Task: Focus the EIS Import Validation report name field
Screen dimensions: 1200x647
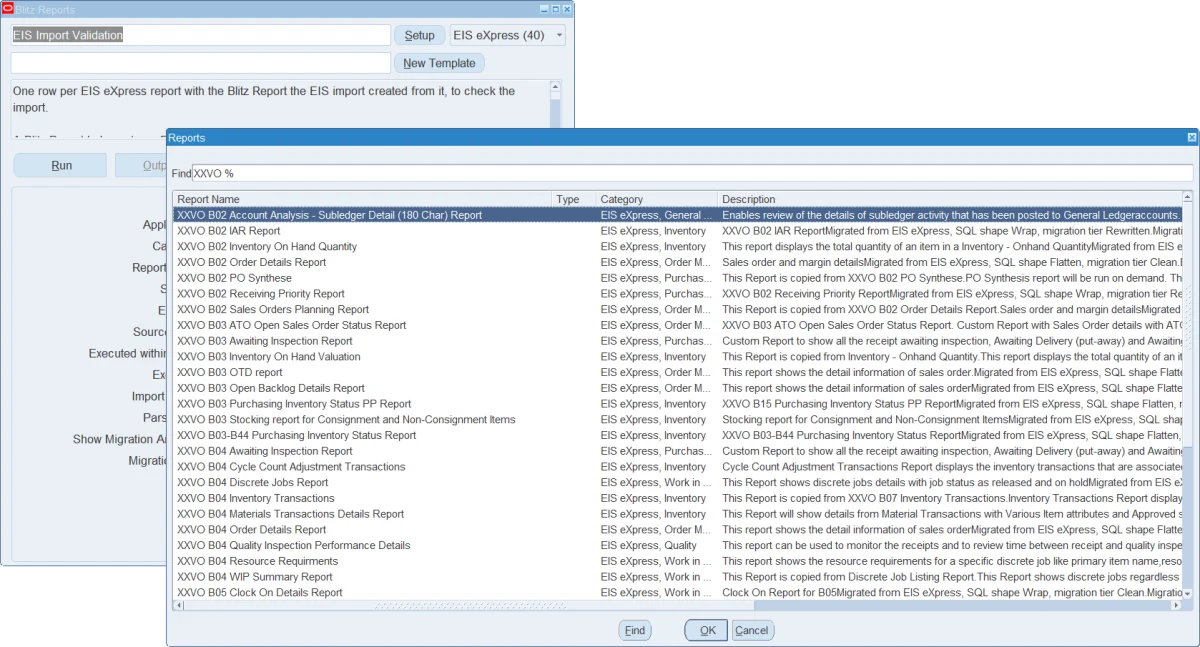Action: tap(200, 35)
